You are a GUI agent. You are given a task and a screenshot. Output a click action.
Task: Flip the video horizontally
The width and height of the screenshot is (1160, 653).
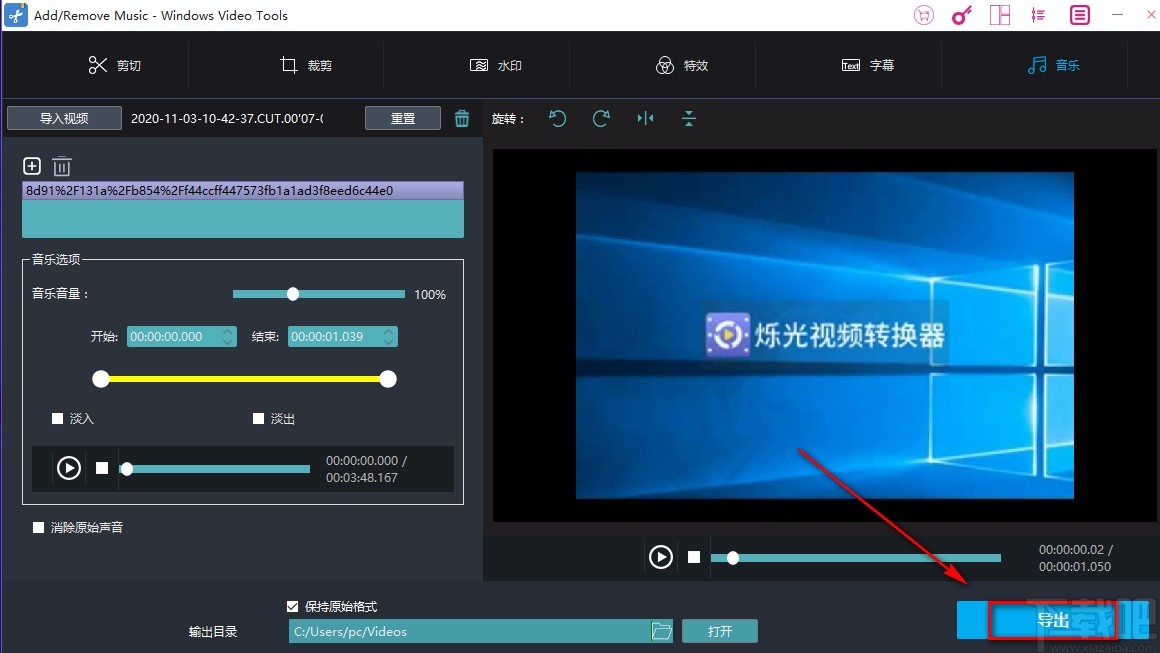pyautogui.click(x=645, y=118)
